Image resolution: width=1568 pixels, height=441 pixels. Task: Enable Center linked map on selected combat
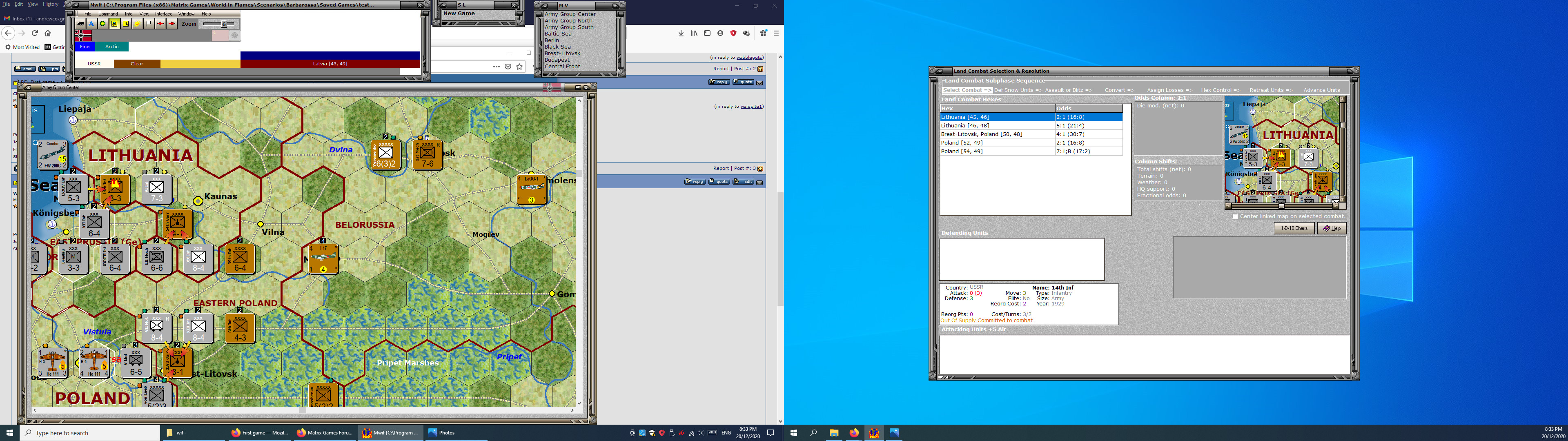(1236, 216)
